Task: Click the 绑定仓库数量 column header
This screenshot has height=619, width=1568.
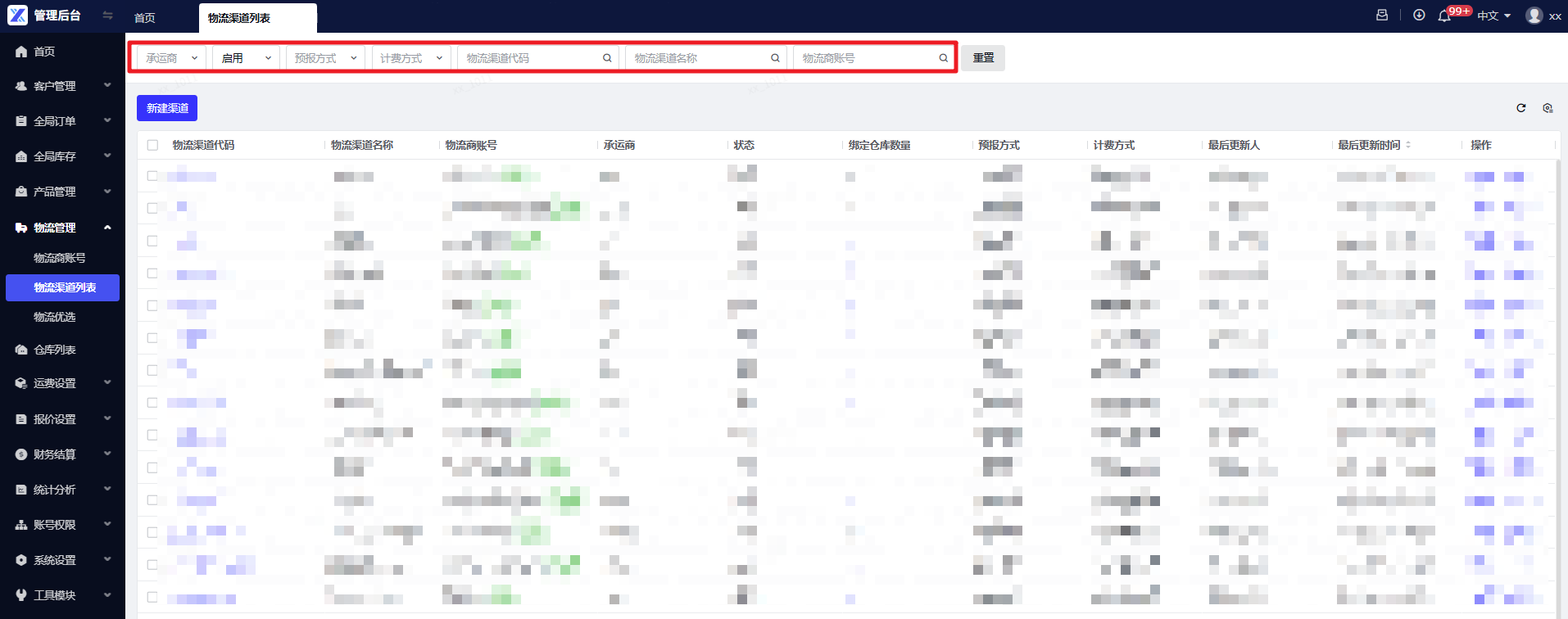Action: (x=880, y=145)
